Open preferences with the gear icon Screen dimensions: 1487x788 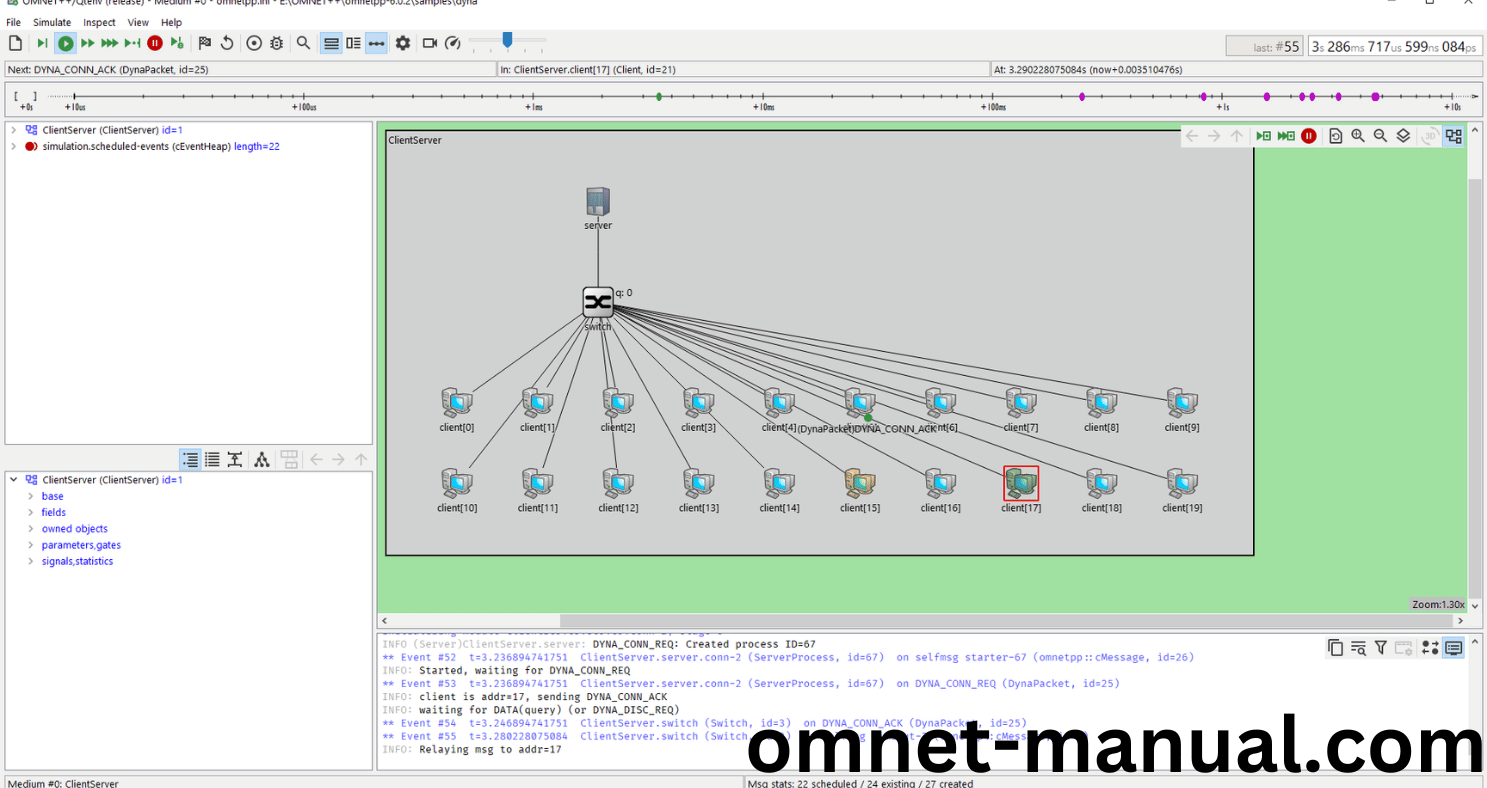pos(402,43)
